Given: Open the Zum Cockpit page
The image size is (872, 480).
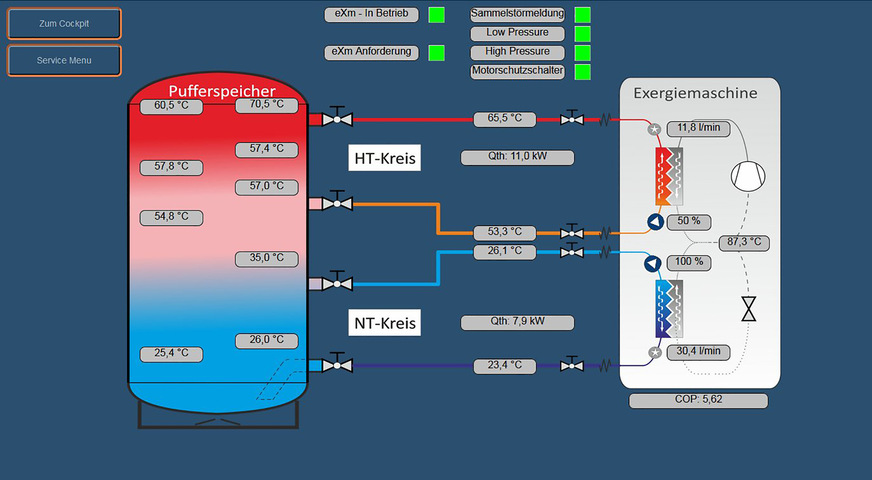Looking at the screenshot, I should coord(64,24).
